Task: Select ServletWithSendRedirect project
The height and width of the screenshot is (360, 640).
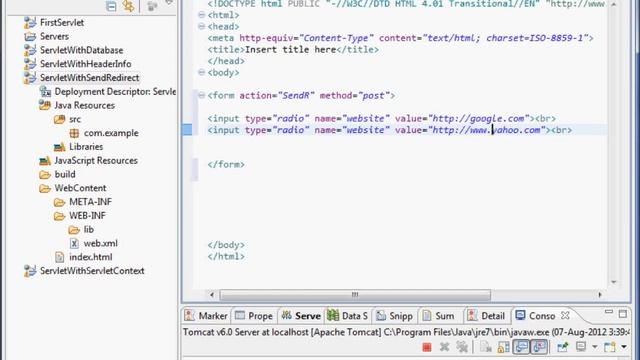Action: point(89,78)
